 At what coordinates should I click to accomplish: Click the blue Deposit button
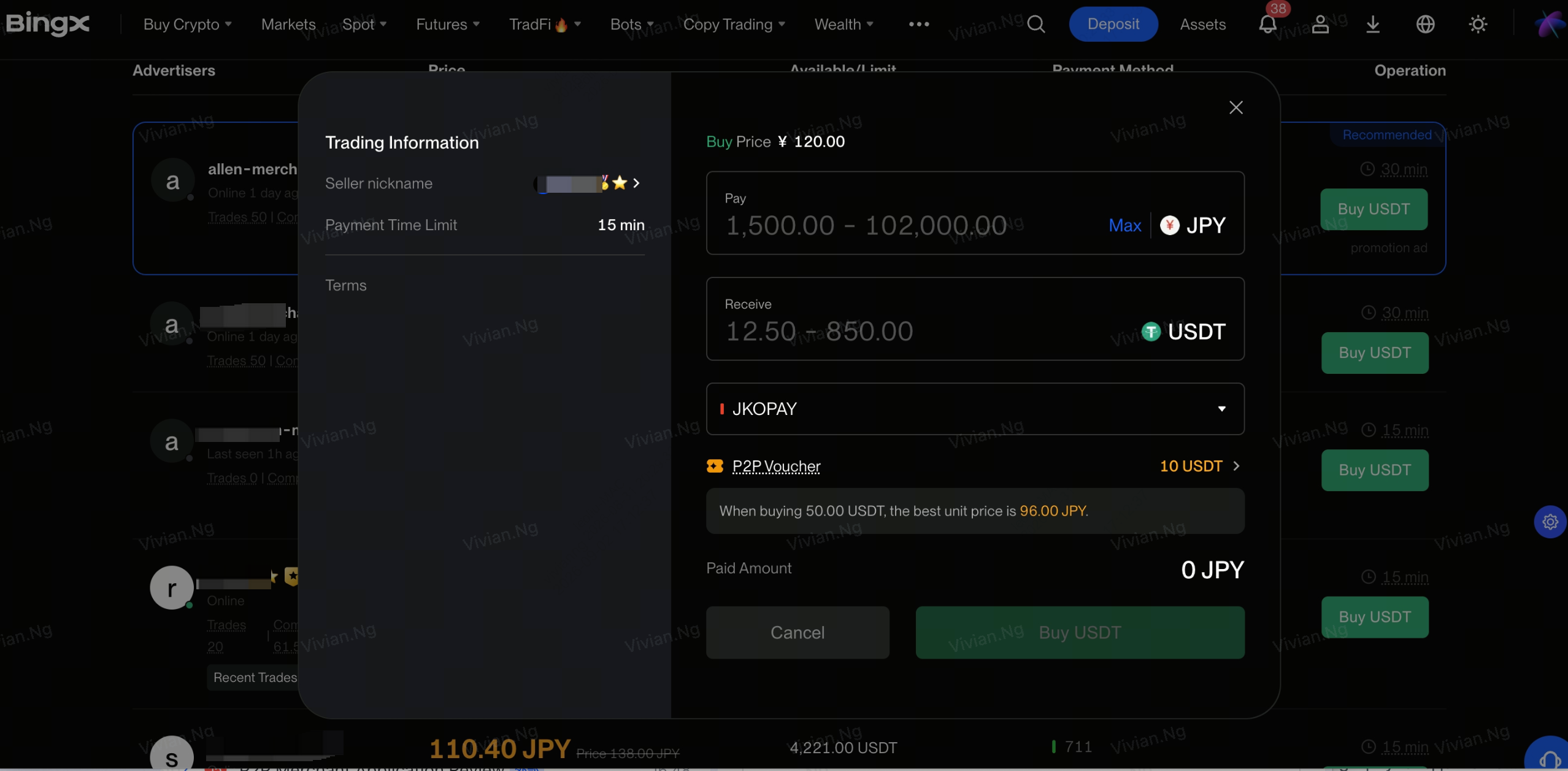(1113, 24)
